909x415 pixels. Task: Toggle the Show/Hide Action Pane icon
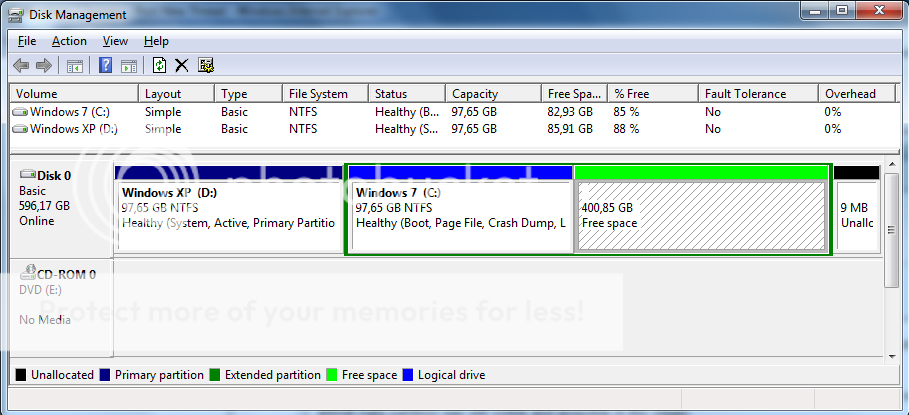128,66
